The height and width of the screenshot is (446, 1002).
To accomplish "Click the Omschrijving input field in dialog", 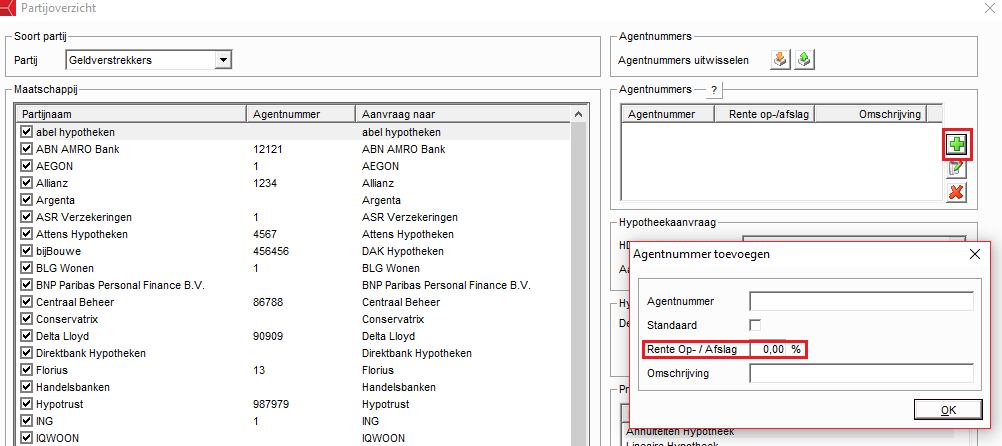I will click(x=861, y=373).
